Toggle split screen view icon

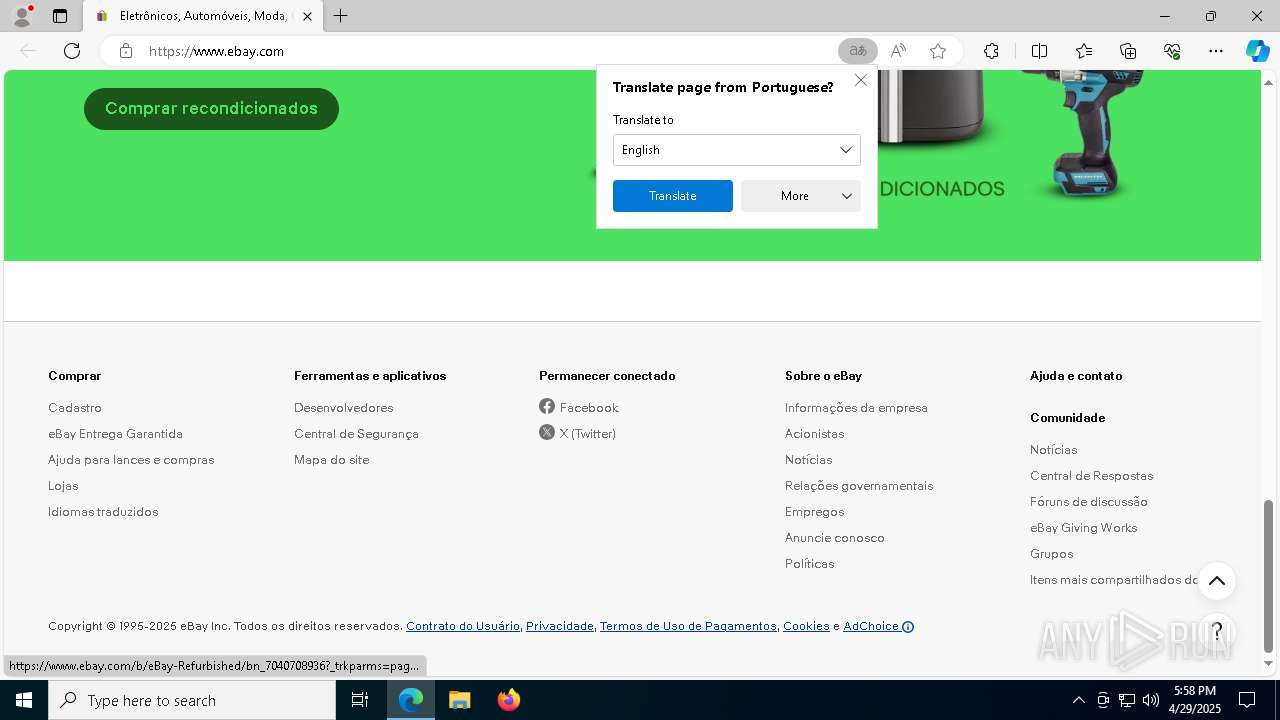pos(1039,51)
